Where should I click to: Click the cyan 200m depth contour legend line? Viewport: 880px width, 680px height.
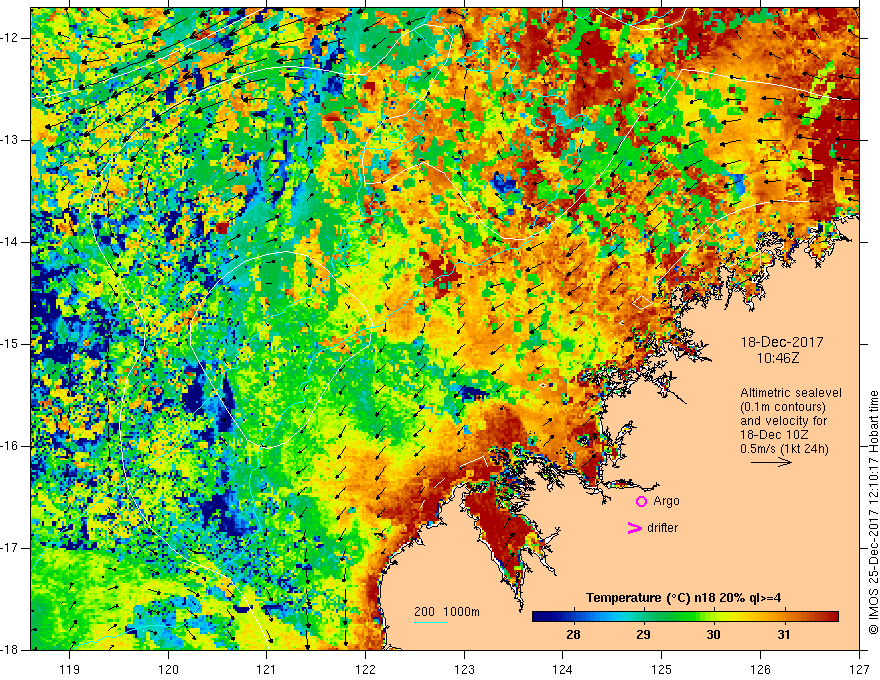431,622
